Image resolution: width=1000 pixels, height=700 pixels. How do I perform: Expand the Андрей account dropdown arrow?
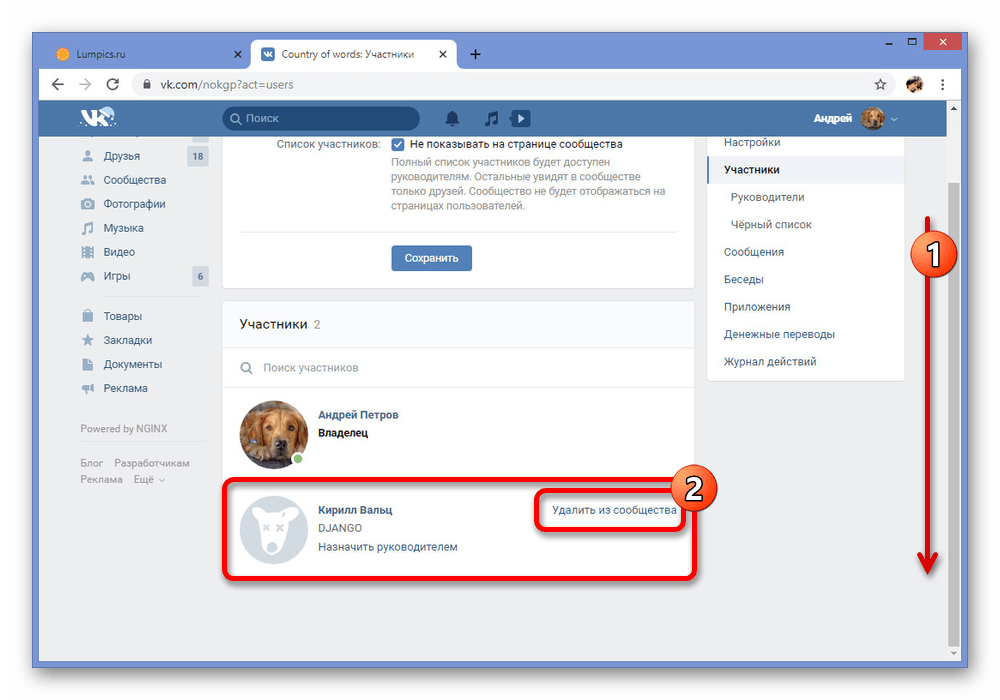point(894,119)
